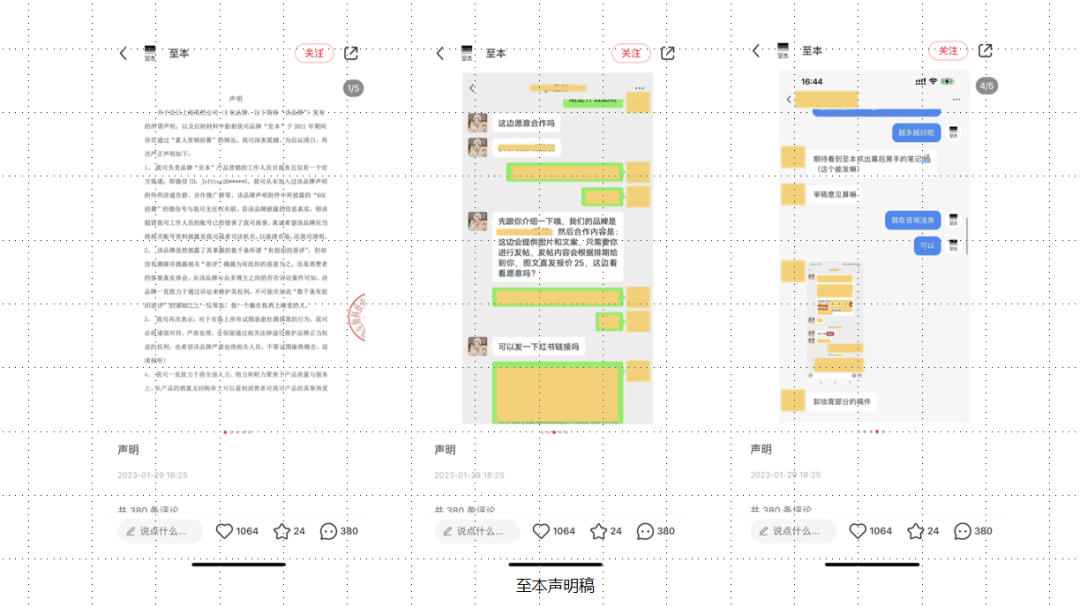Open comments bubble in the right post

(962, 531)
